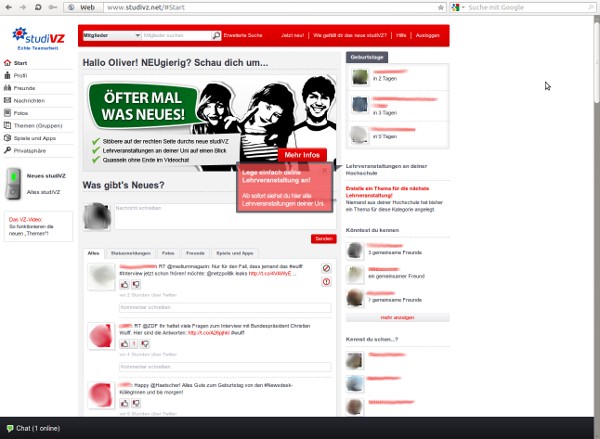600x439 pixels.
Task: Click the magnifier search icon in red bar
Action: point(216,36)
